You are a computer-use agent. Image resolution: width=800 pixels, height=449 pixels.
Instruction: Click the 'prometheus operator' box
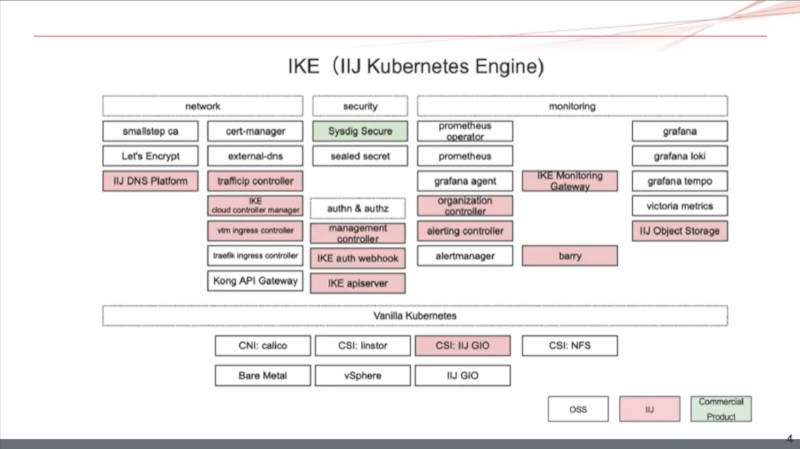click(465, 131)
